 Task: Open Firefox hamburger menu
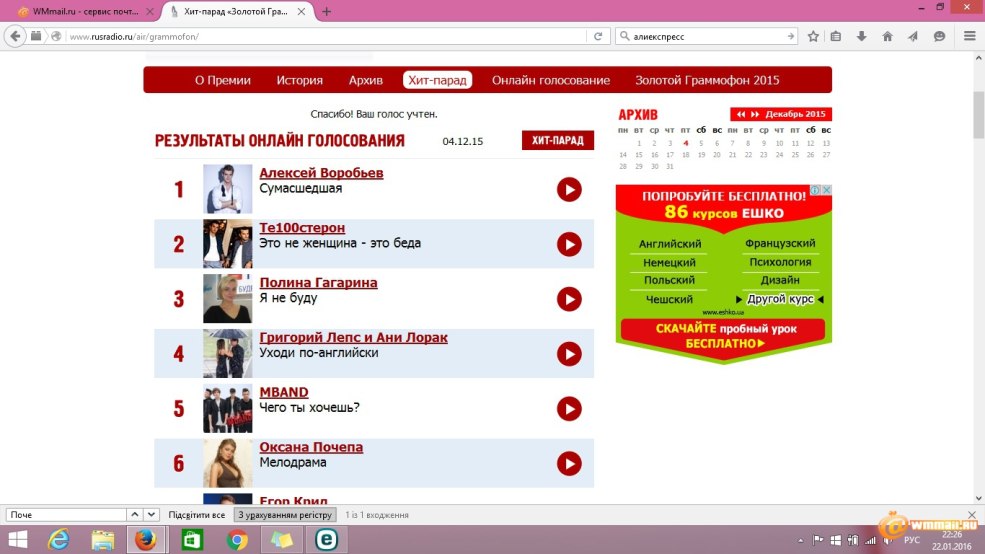point(969,36)
